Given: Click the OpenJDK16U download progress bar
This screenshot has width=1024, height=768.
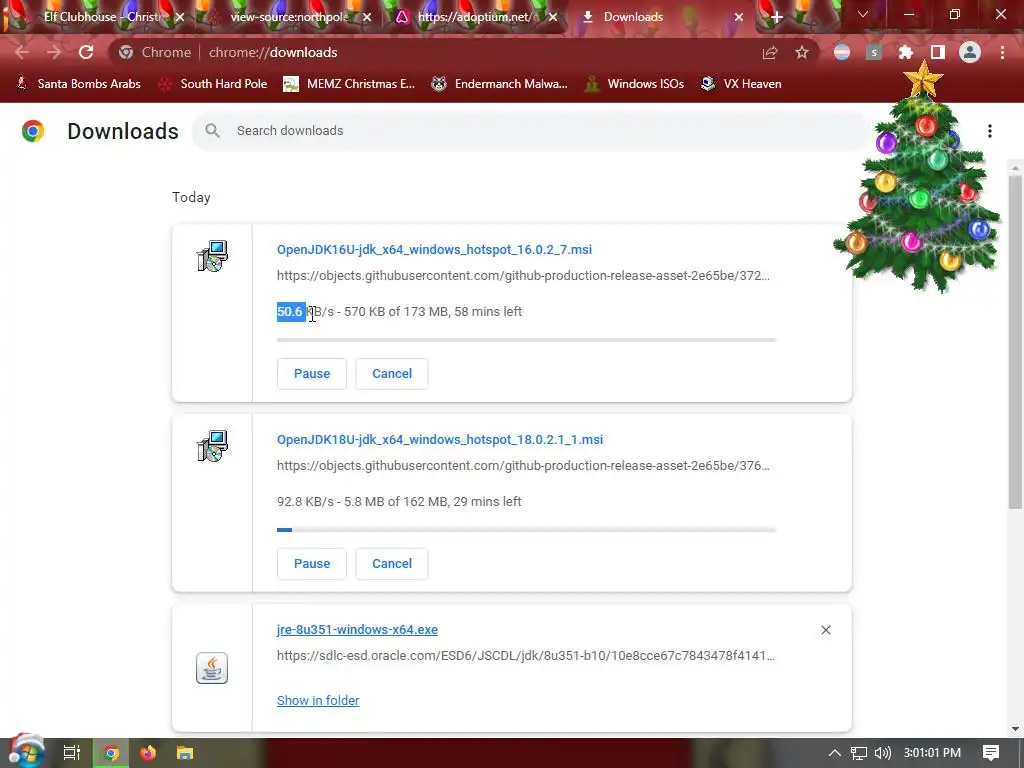Looking at the screenshot, I should click(526, 340).
